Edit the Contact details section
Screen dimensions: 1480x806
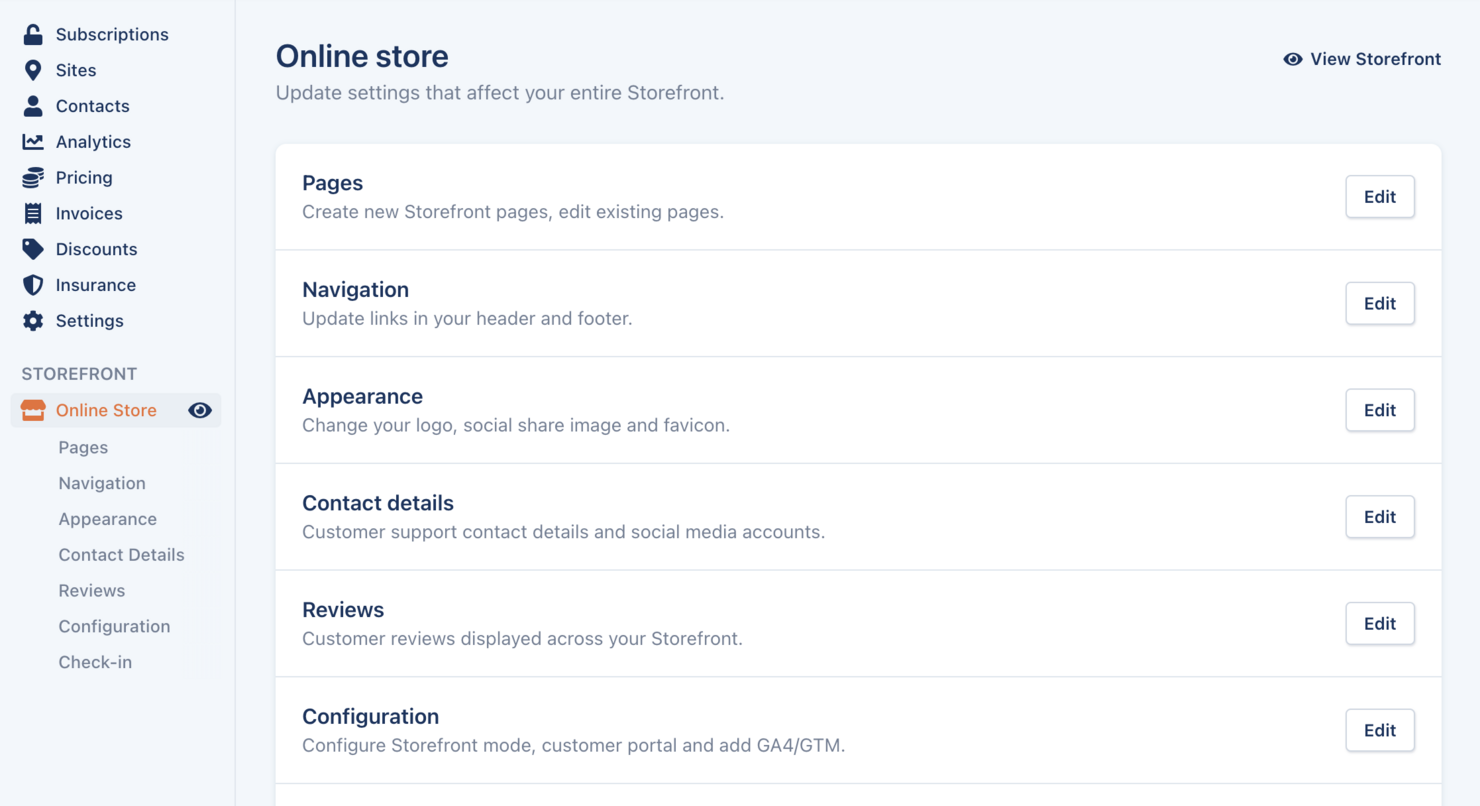click(x=1379, y=517)
